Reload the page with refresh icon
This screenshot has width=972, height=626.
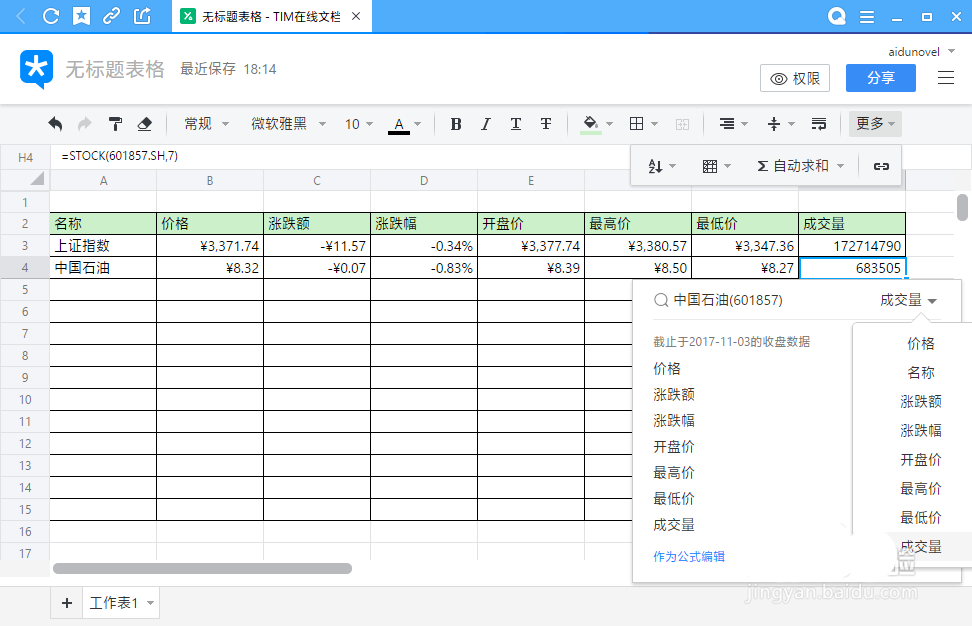(51, 16)
